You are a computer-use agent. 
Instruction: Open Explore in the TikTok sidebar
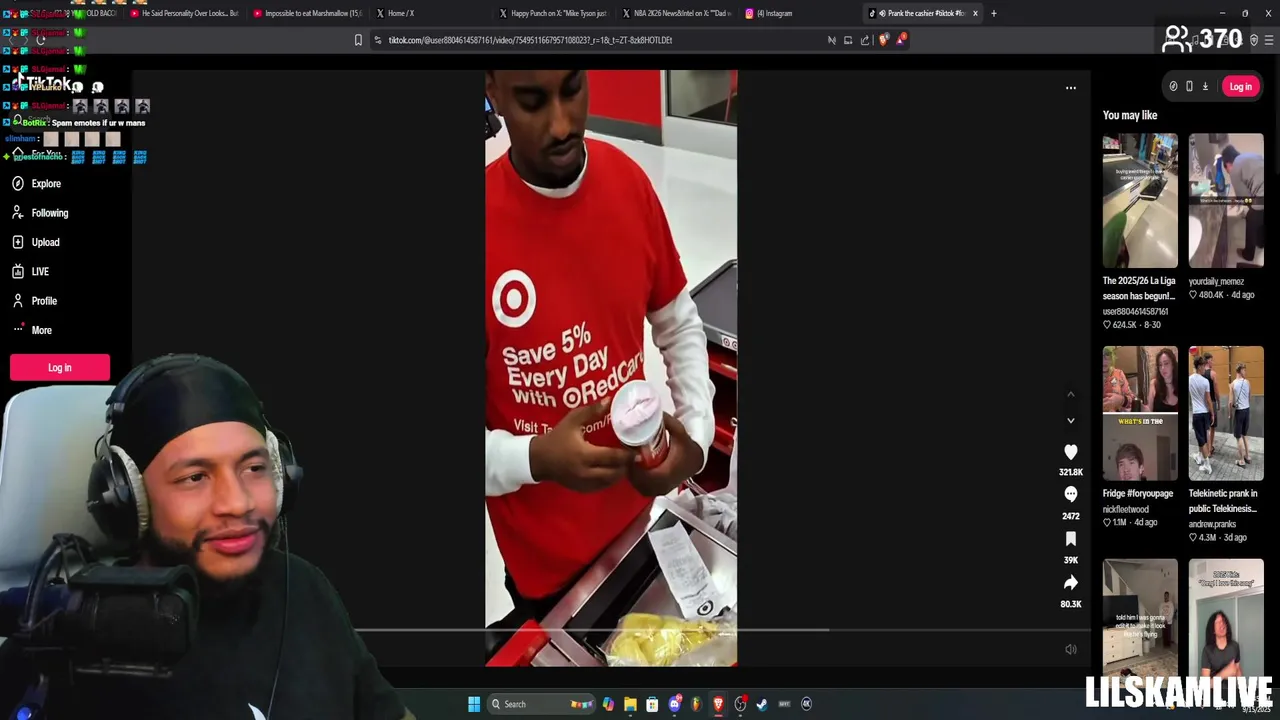coord(46,184)
